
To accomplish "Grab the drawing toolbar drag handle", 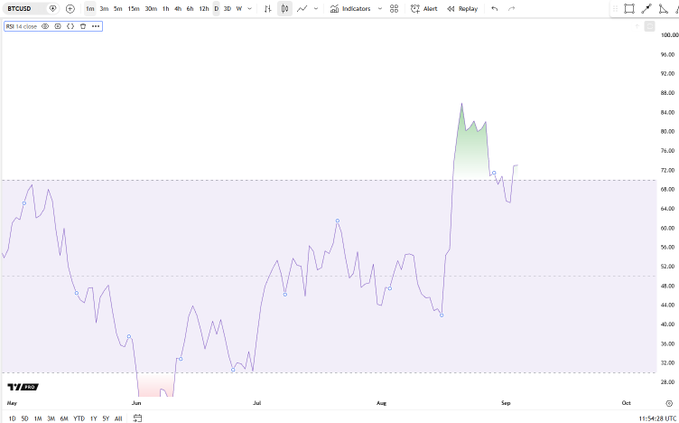I will (x=615, y=9).
